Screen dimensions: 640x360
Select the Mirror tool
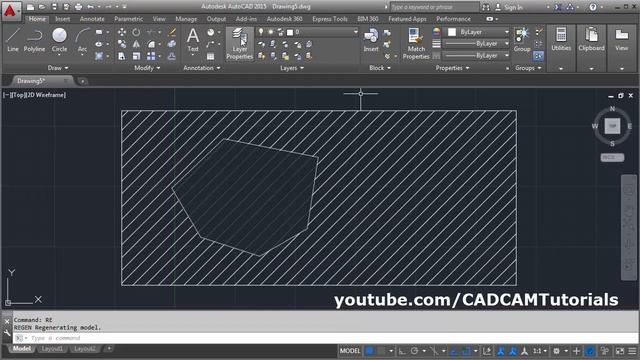(x=136, y=44)
